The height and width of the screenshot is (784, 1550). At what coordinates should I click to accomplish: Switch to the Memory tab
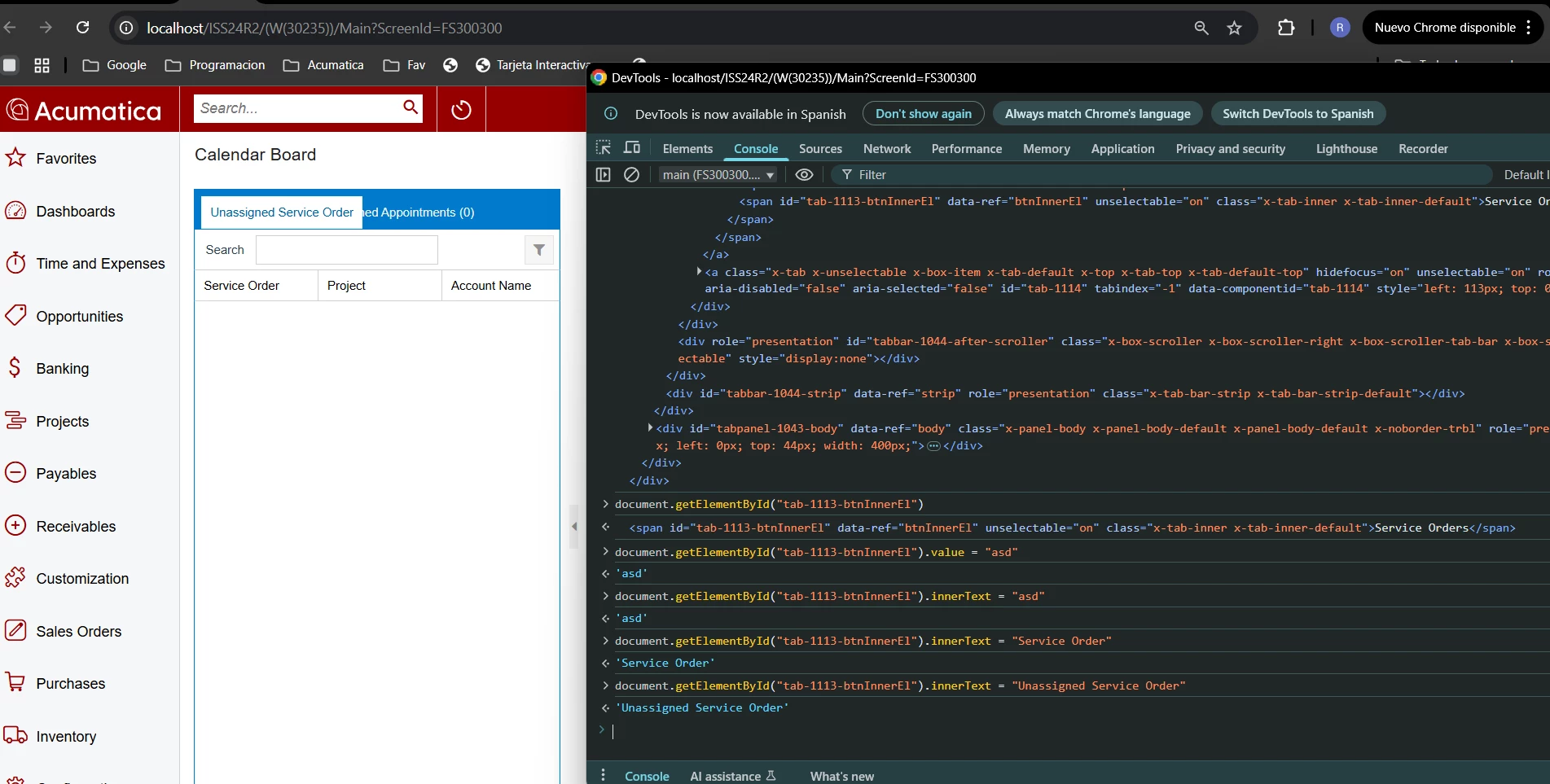point(1047,148)
